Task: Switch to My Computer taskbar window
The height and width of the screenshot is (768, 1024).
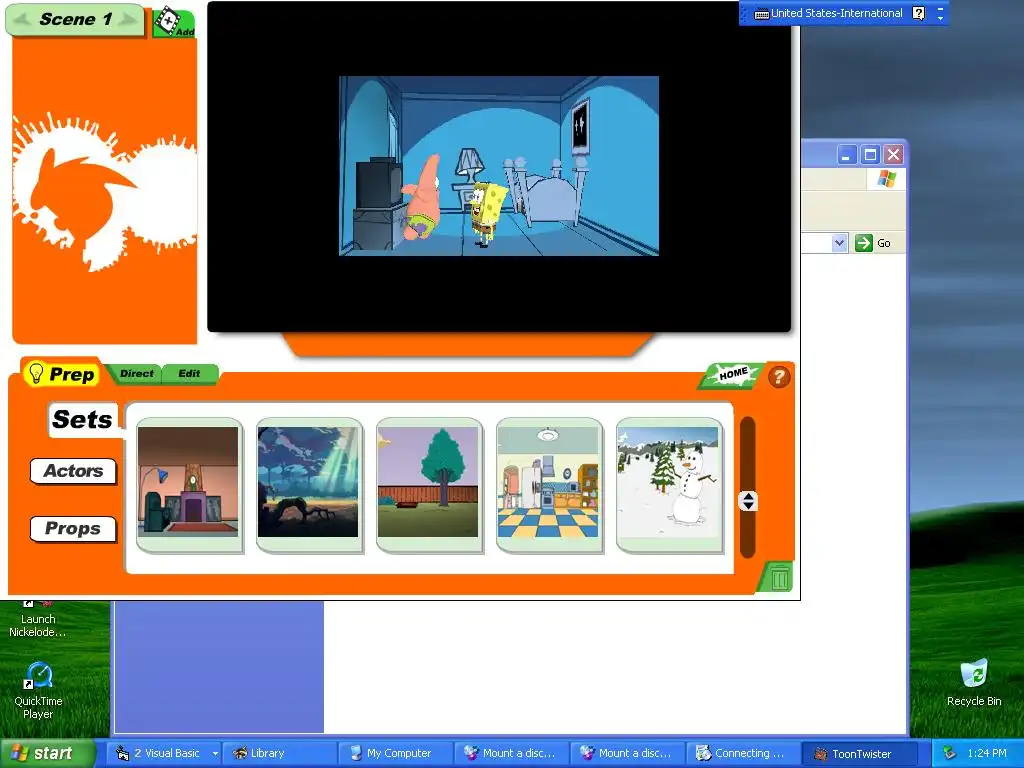Action: (x=396, y=753)
